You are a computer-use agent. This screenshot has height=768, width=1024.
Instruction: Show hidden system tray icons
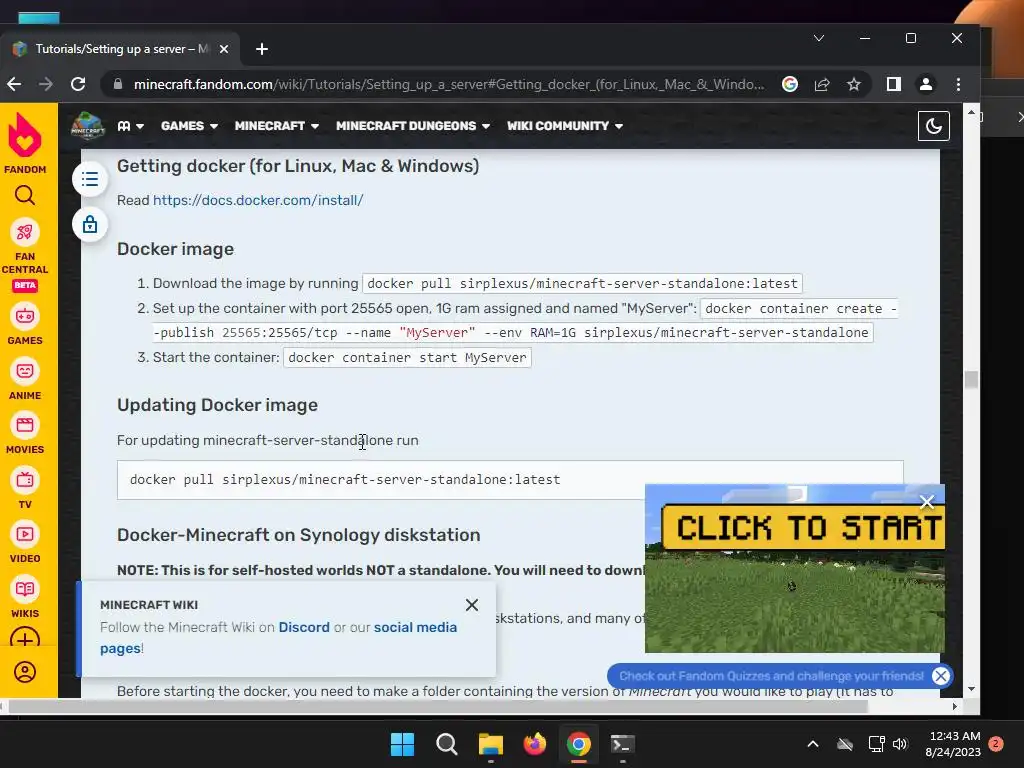click(813, 744)
